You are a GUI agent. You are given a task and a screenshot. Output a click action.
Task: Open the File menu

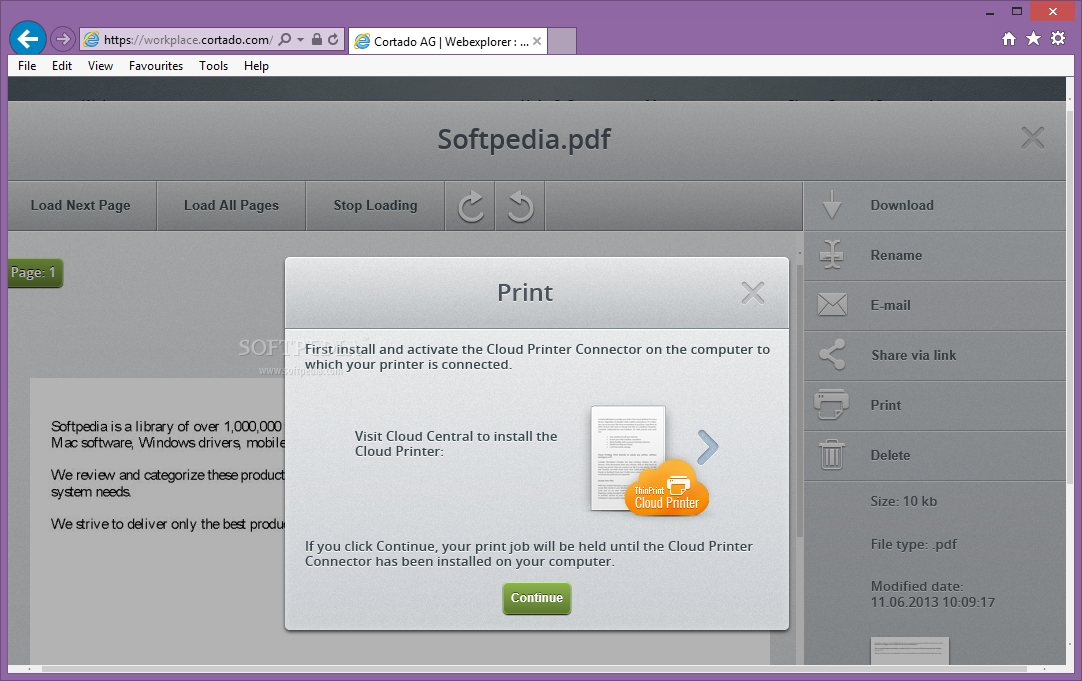tap(27, 66)
